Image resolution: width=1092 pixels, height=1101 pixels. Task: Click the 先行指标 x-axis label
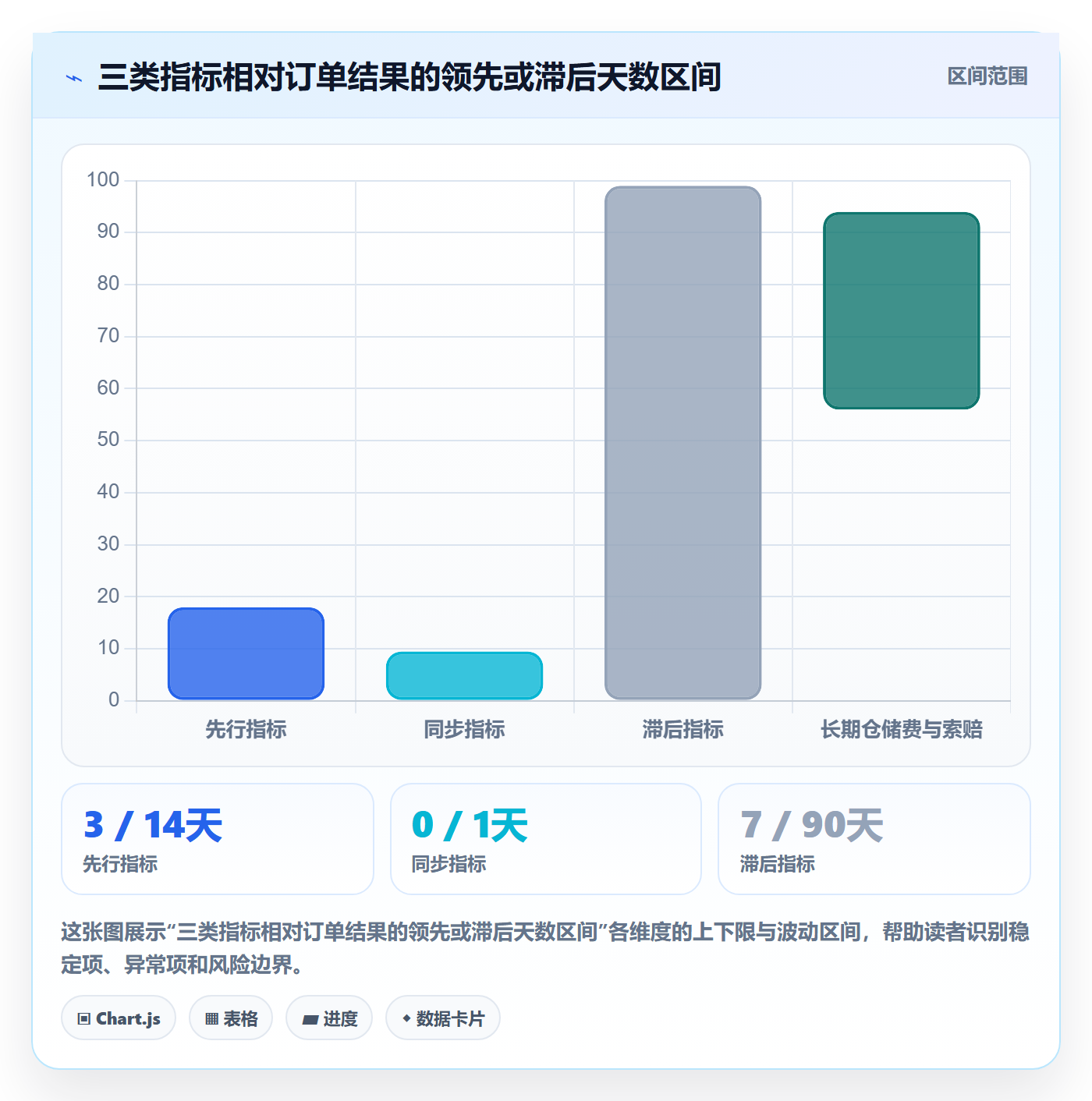246,729
